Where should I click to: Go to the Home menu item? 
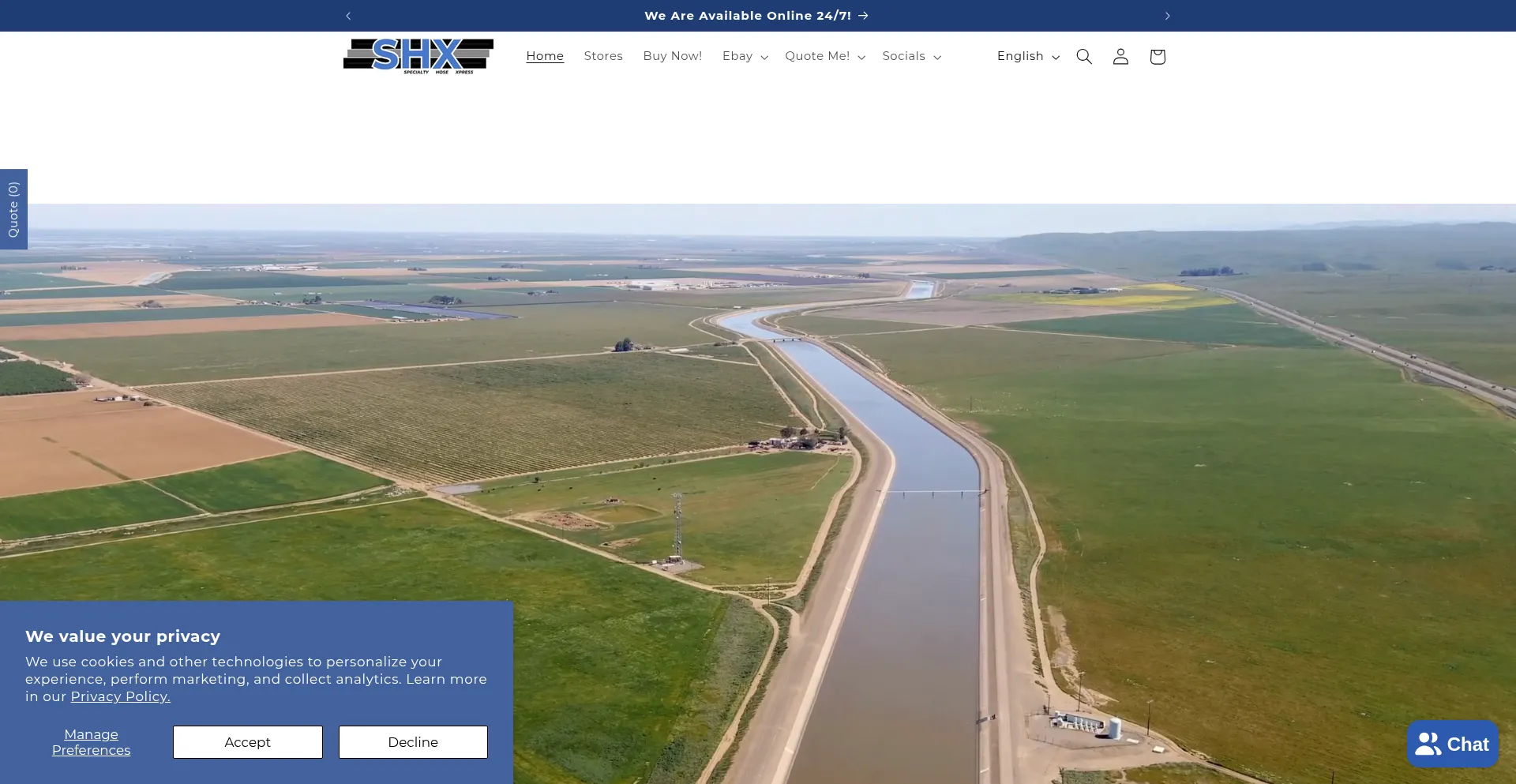(545, 56)
